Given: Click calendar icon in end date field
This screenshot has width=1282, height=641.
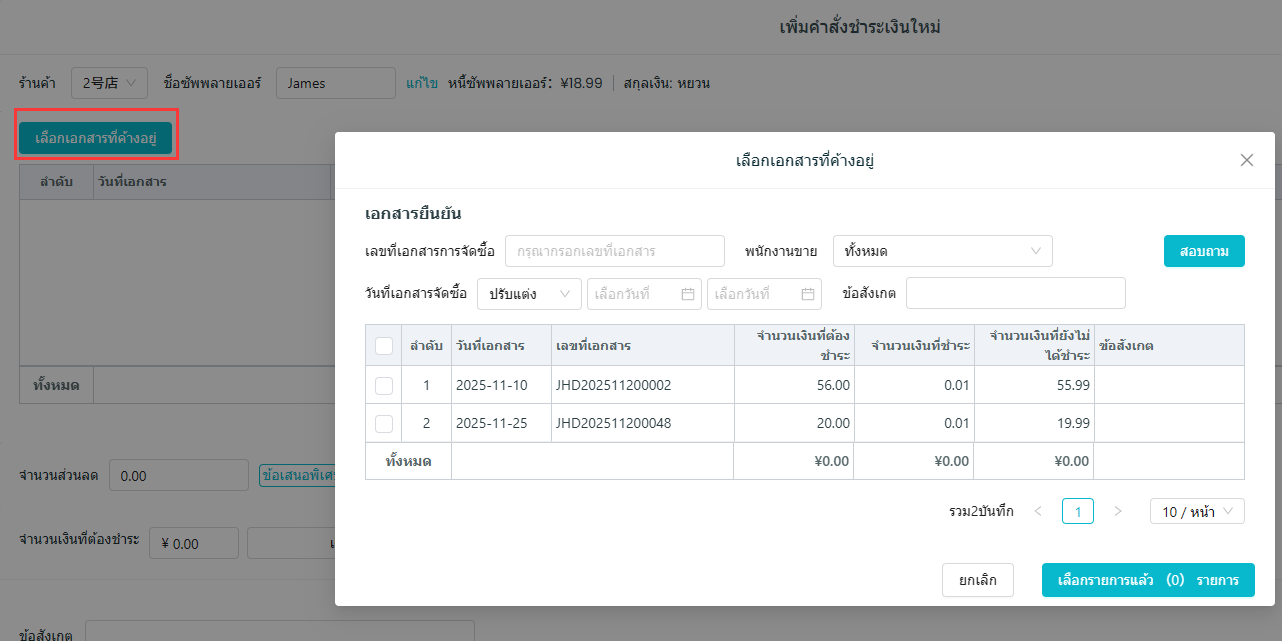Looking at the screenshot, I should pos(807,294).
